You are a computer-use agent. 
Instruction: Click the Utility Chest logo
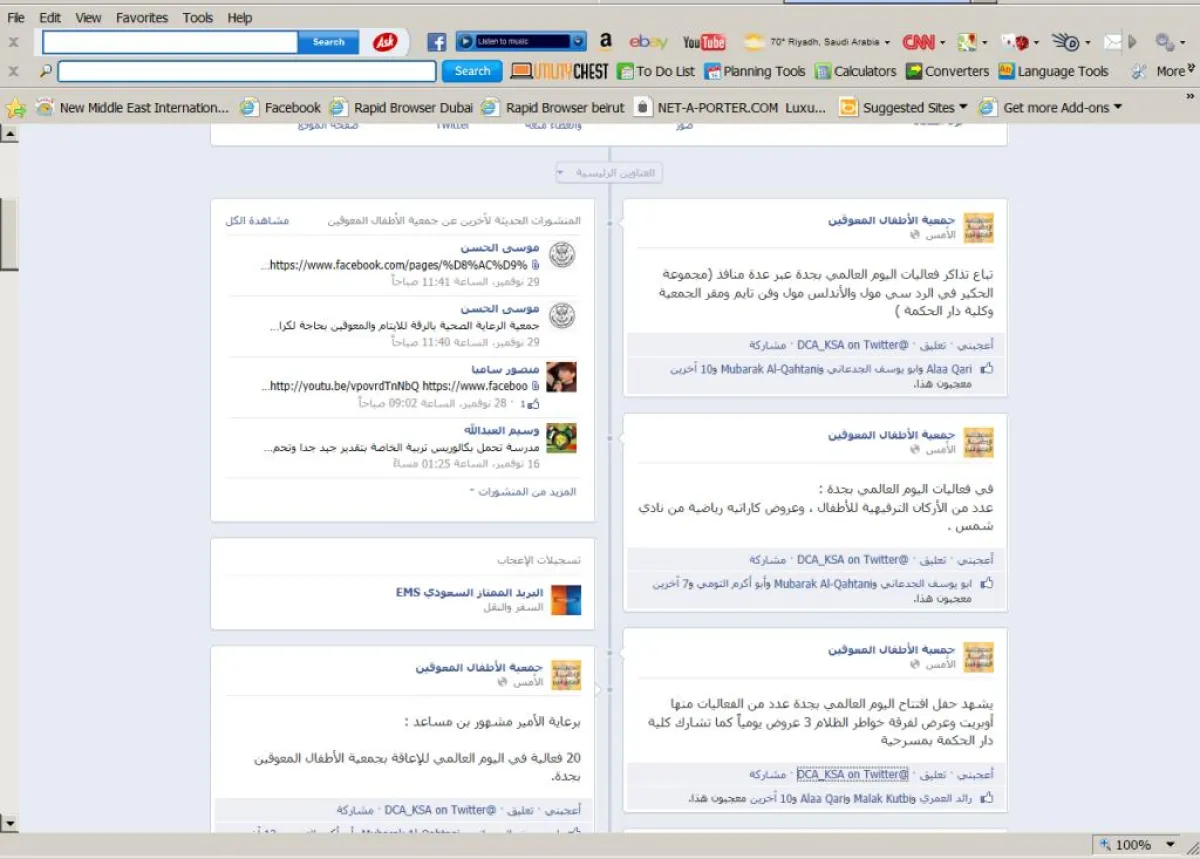click(x=560, y=71)
